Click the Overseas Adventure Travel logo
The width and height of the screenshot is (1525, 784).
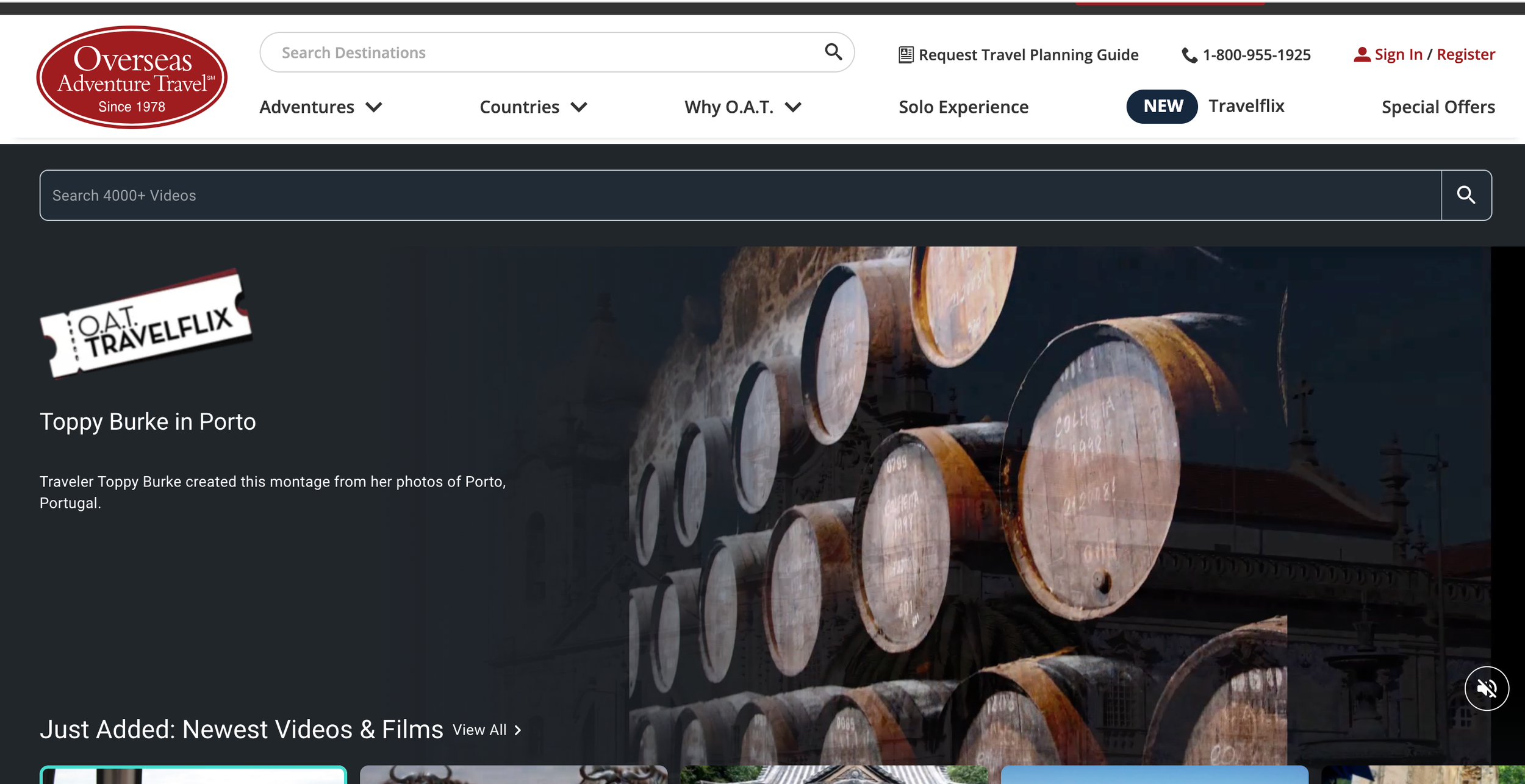[x=132, y=77]
